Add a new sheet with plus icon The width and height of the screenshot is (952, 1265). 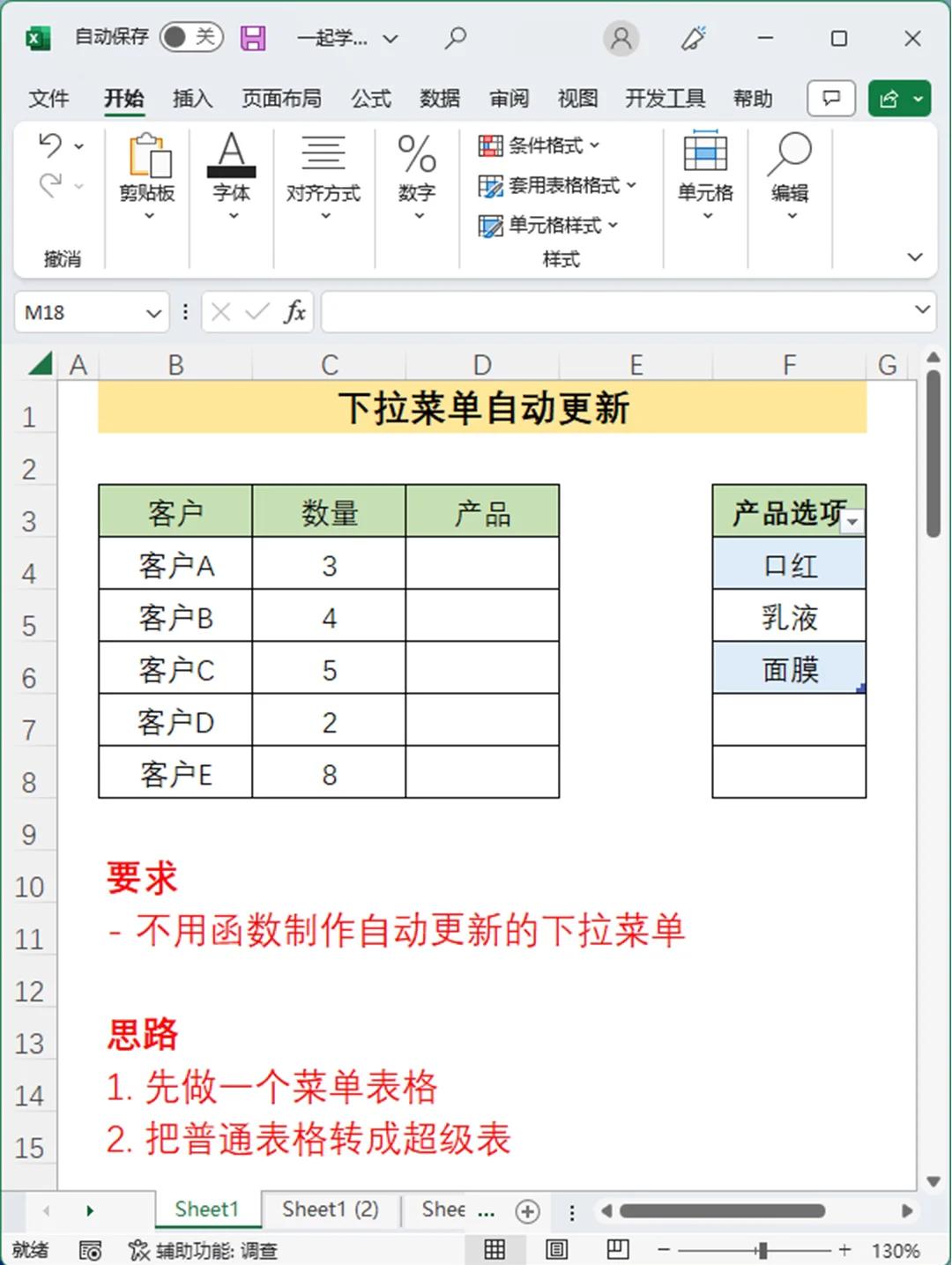coord(527,1211)
